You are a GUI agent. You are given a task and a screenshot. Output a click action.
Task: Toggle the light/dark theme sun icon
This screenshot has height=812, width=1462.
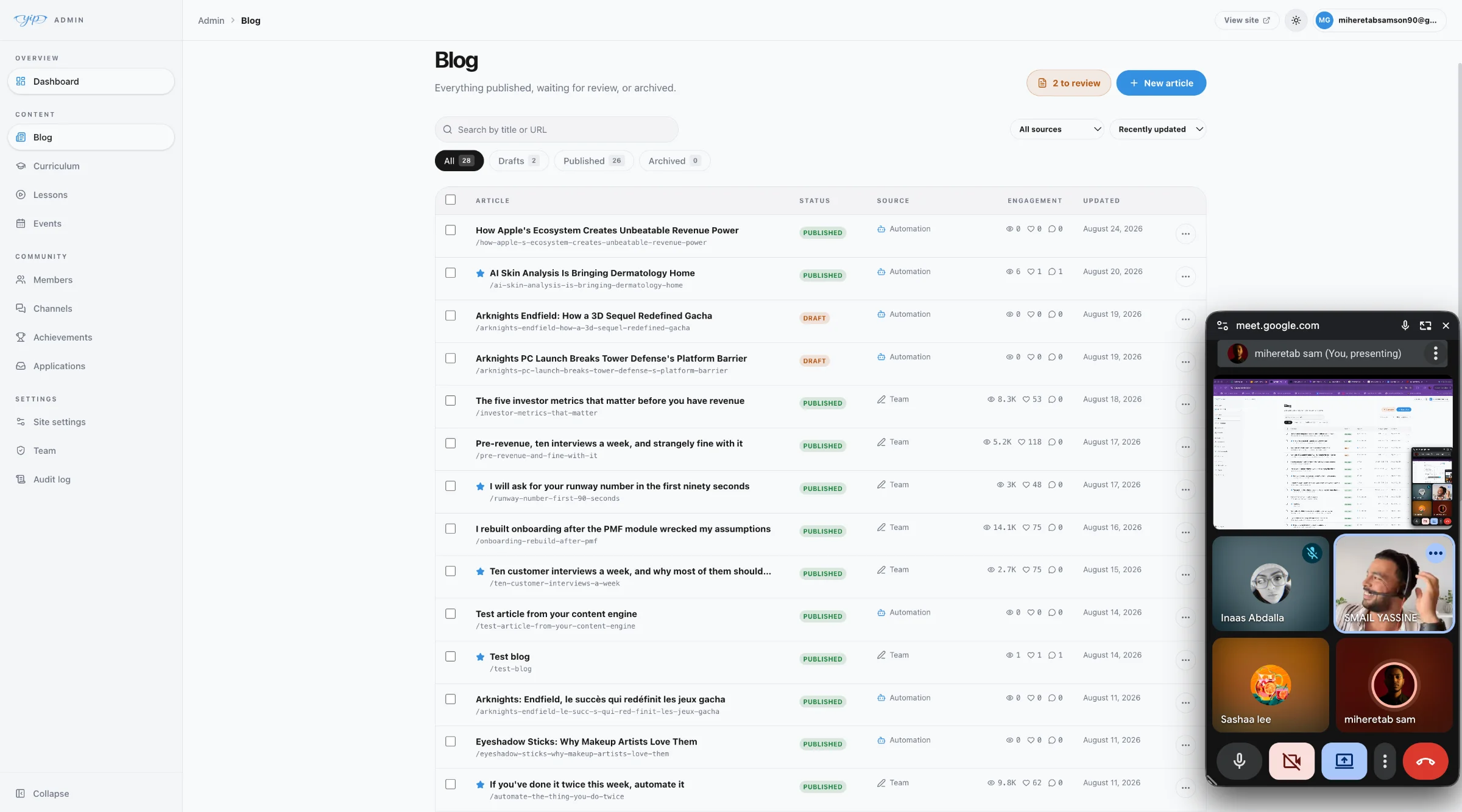1296,20
